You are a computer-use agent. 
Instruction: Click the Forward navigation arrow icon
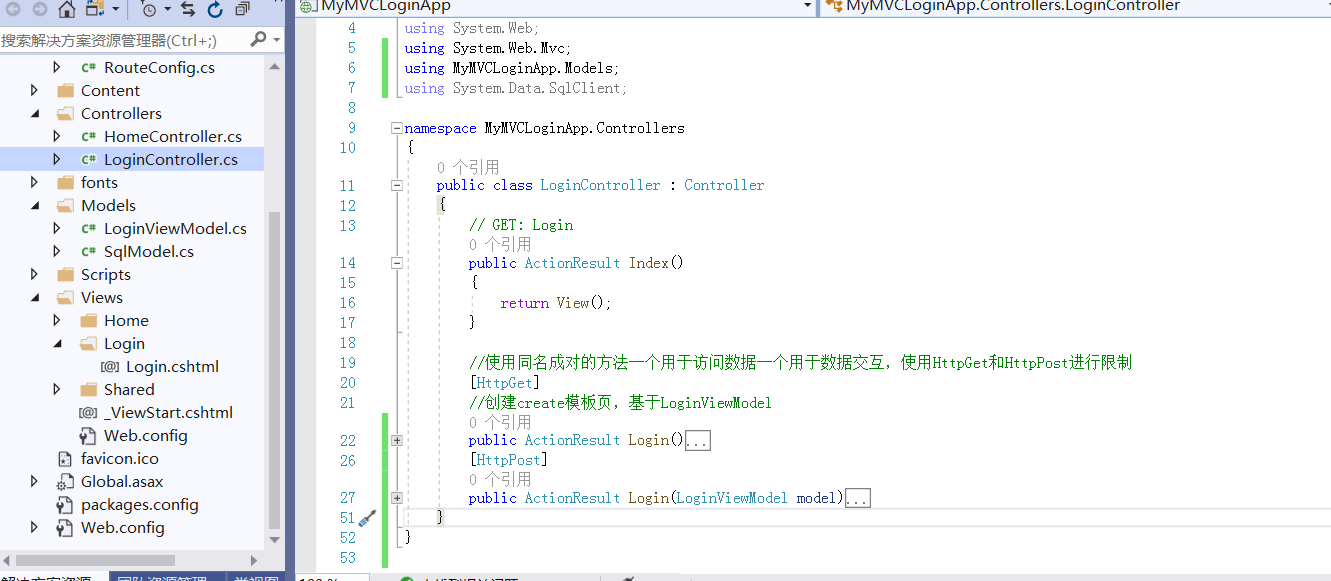pyautogui.click(x=40, y=10)
